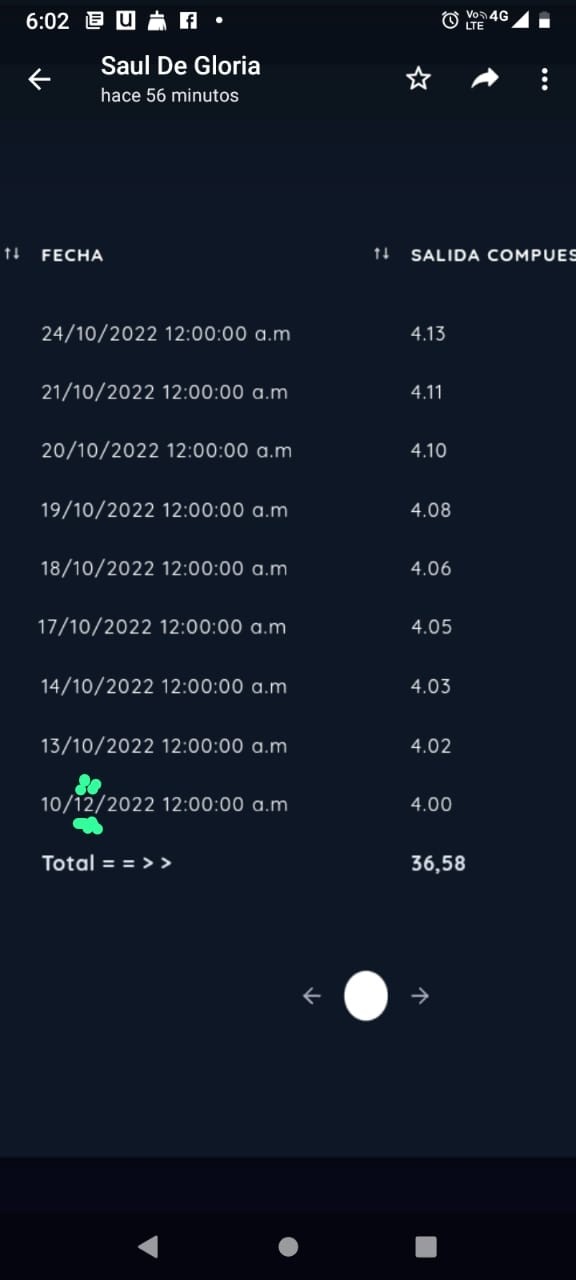Image resolution: width=576 pixels, height=1280 pixels.
Task: Tap the forward share arrow icon
Action: coord(485,79)
